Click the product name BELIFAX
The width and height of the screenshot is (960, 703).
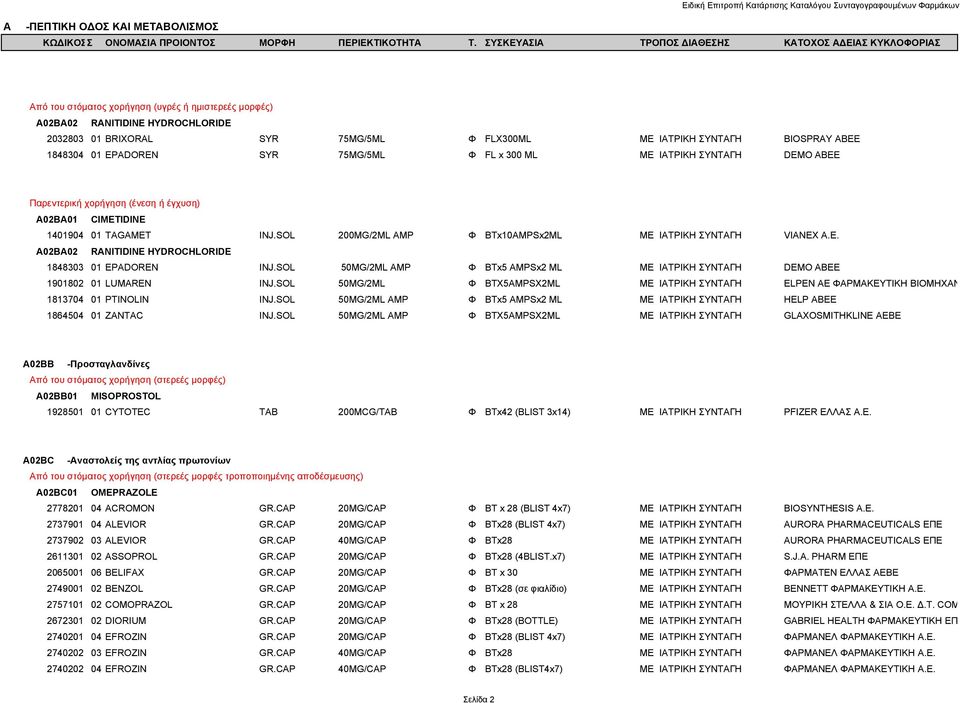(125, 573)
